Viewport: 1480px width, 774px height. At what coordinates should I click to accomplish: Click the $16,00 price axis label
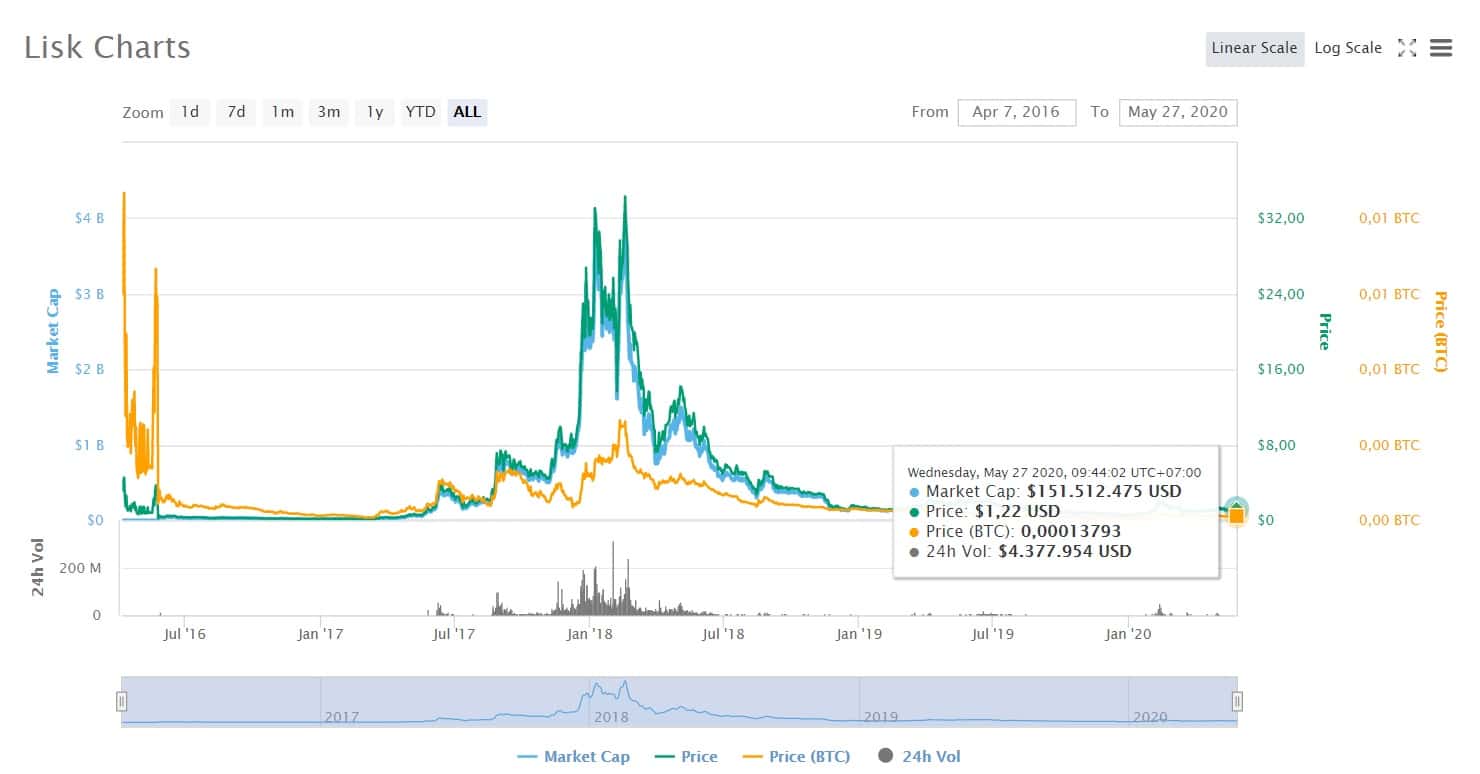1281,369
